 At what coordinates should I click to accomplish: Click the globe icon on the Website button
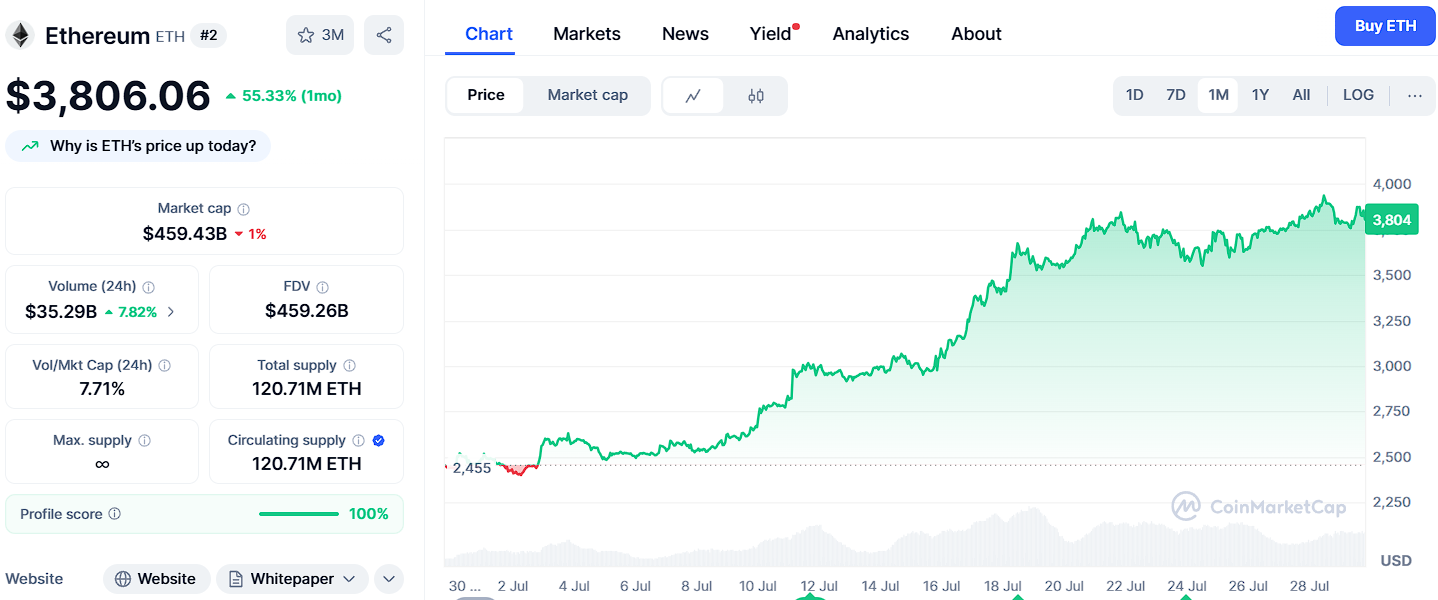click(124, 579)
